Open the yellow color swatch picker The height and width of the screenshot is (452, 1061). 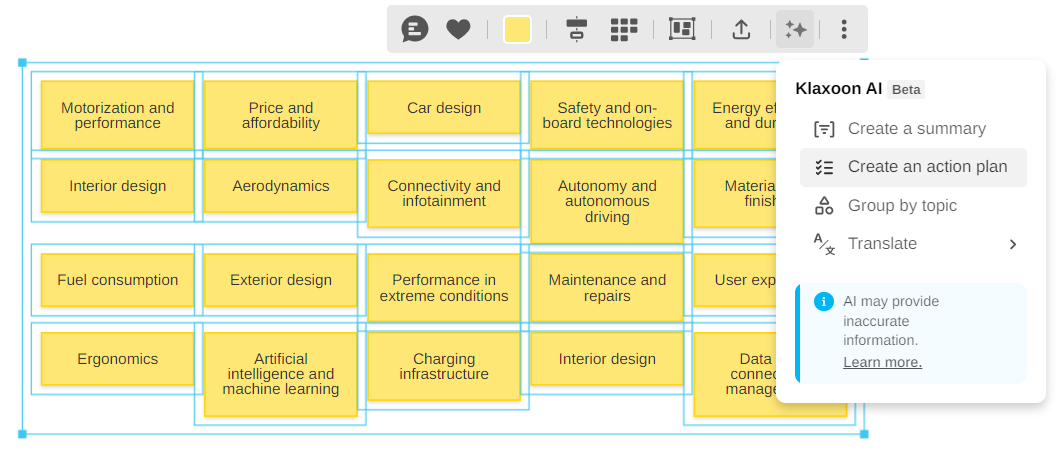click(x=517, y=29)
